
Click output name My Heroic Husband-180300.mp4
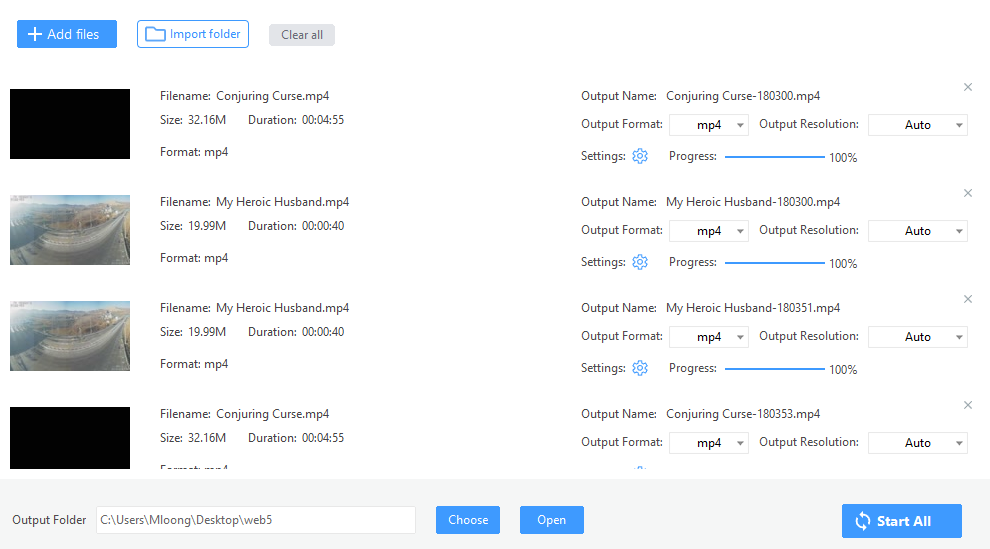753,202
